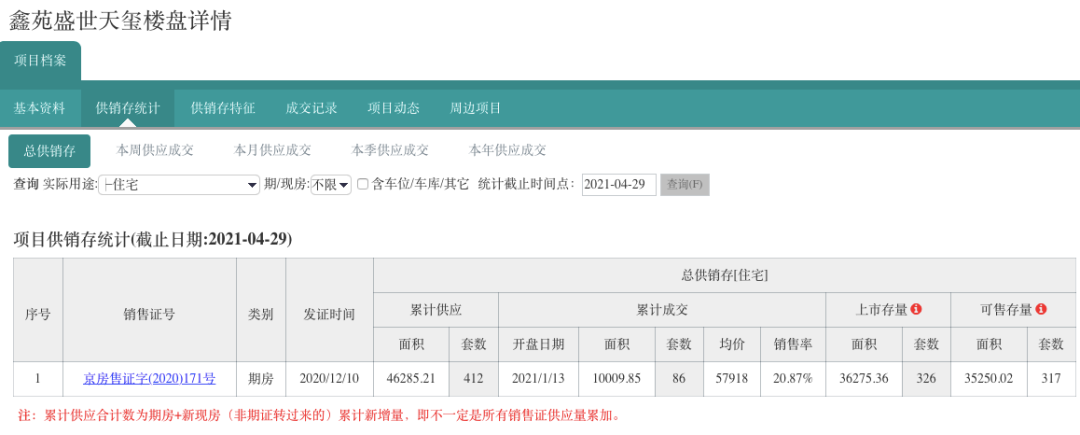
Task: Go to the 项目动态 tab
Action: (x=393, y=108)
